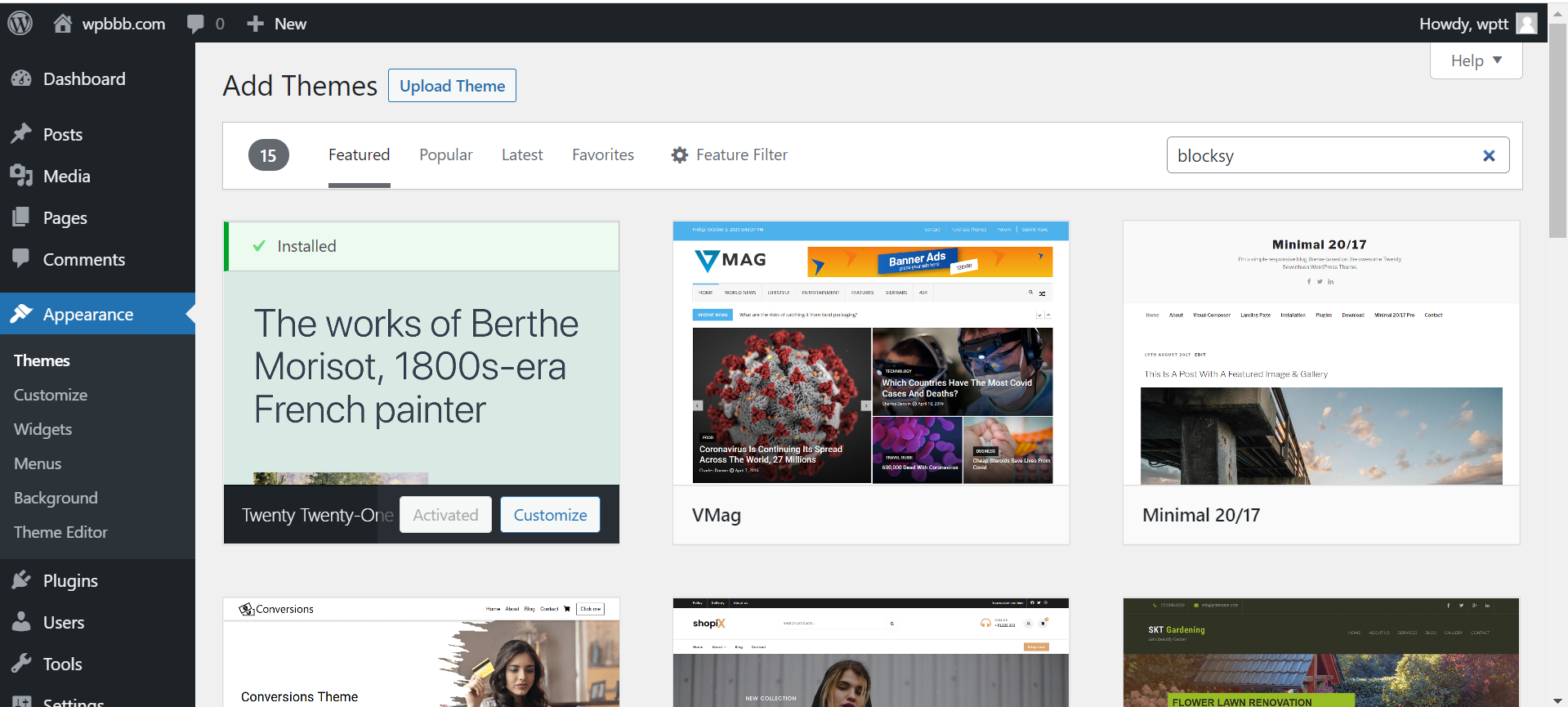This screenshot has height=707, width=1568.
Task: Select the Appearance menu item
Action: pyautogui.click(x=97, y=314)
